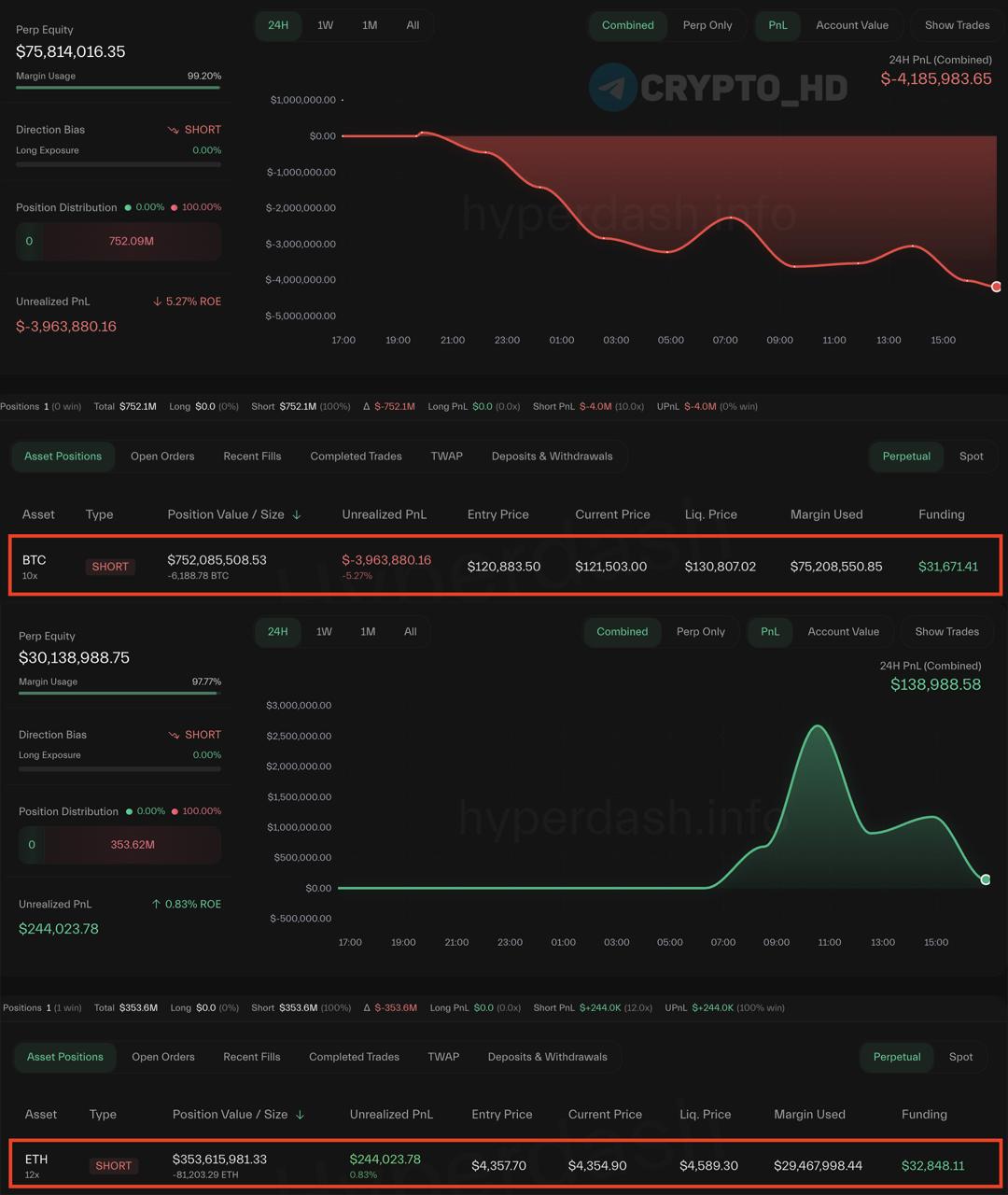Open Completed Trades tab above ETH position
Image resolution: width=1008 pixels, height=1195 pixels.
(x=354, y=1057)
